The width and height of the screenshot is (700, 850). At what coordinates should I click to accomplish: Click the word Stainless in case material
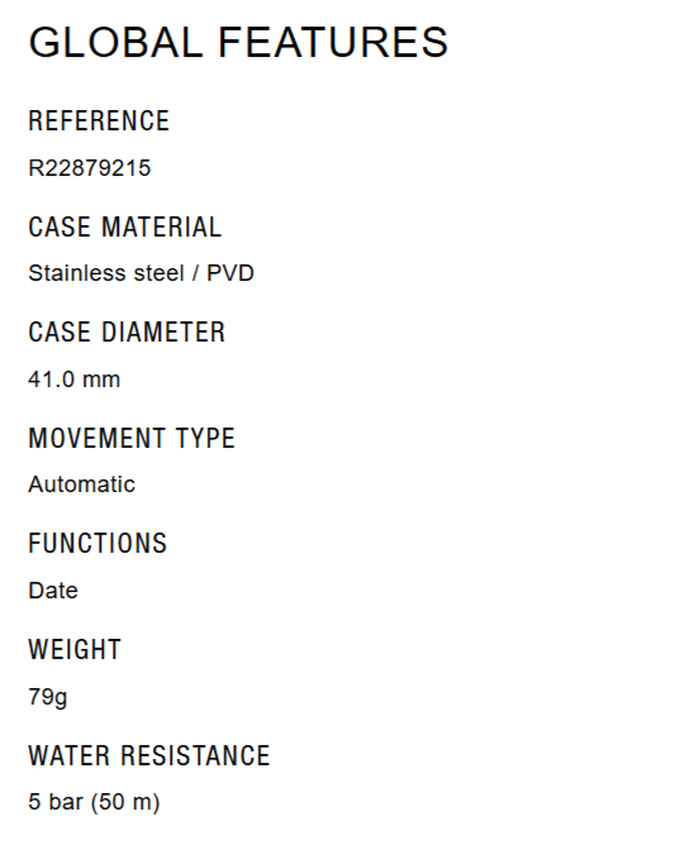tap(65, 273)
